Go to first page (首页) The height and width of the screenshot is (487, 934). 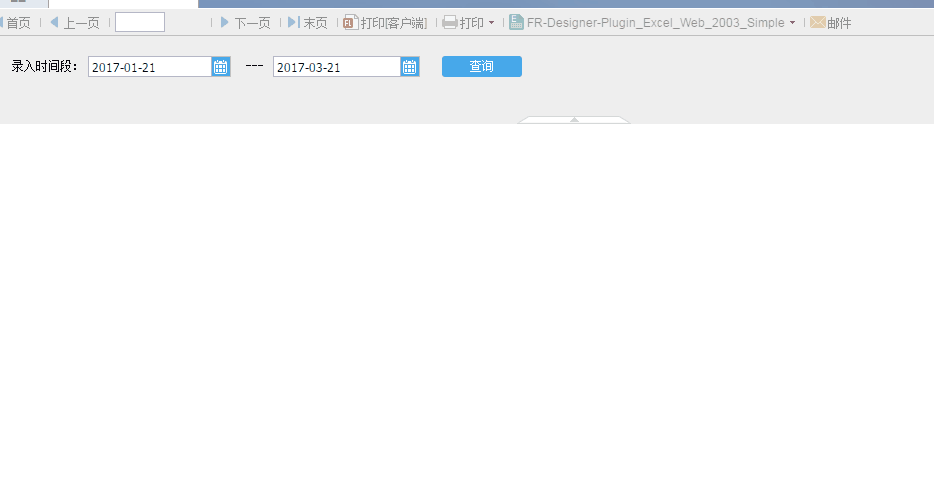coord(15,23)
